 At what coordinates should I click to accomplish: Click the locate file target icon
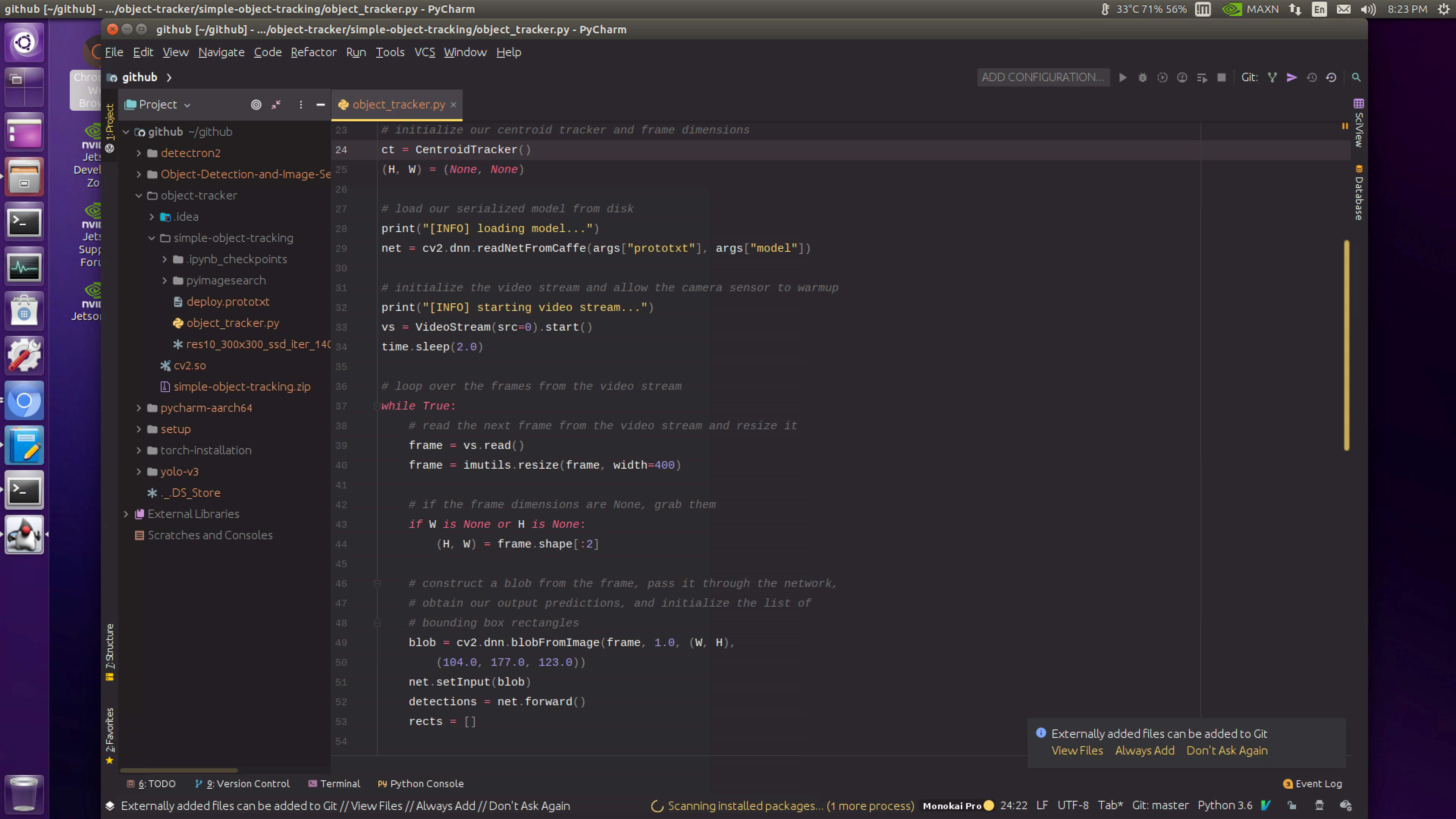click(x=256, y=105)
